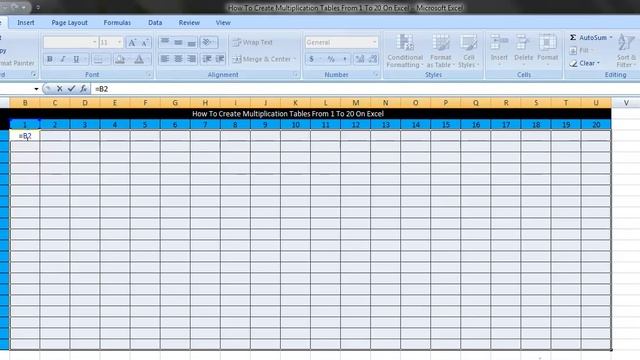Click Increase Indent icon
The width and height of the screenshot is (640, 360).
(x=220, y=59)
